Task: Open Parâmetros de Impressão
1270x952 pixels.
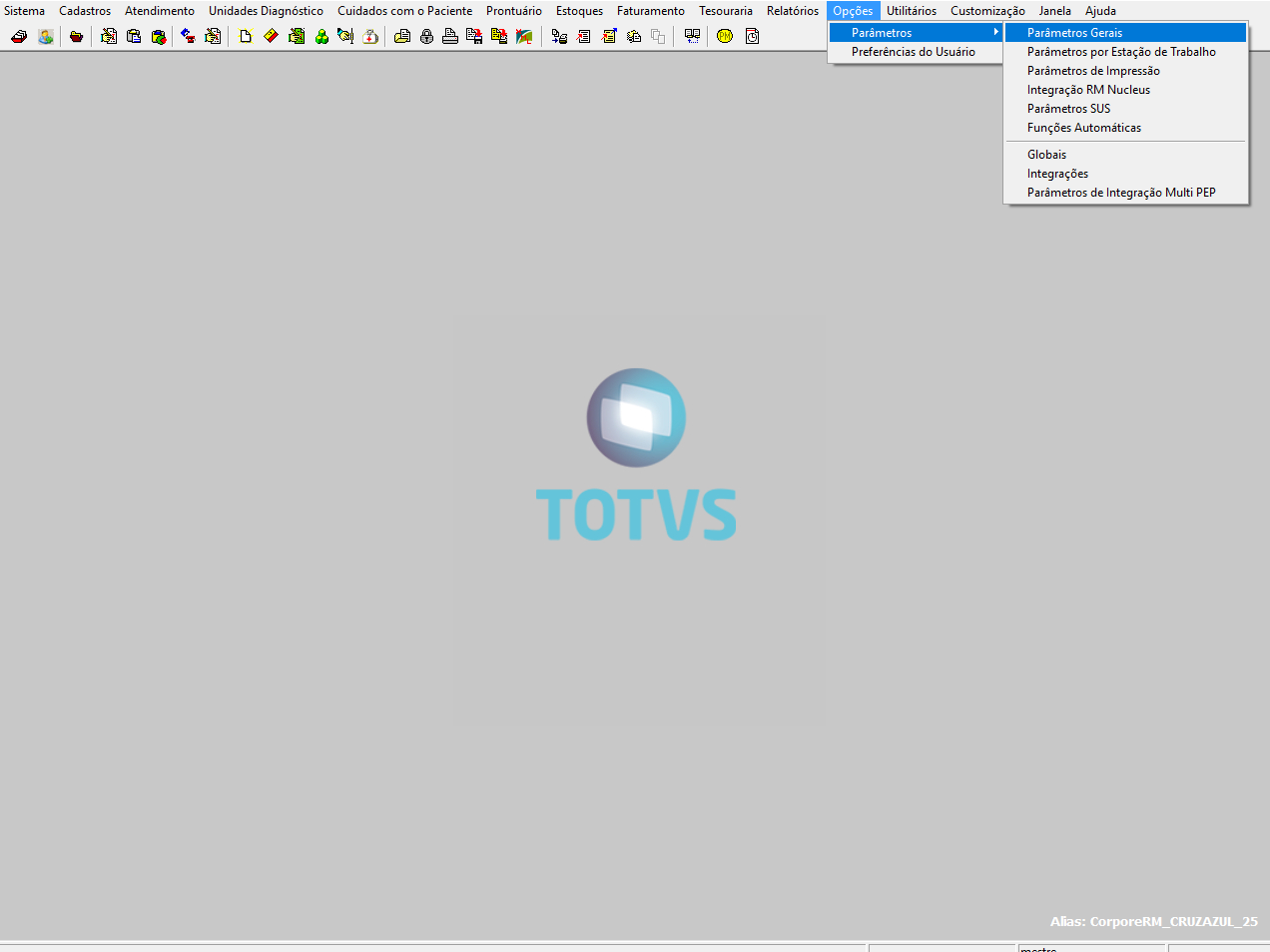Action: pos(1125,71)
